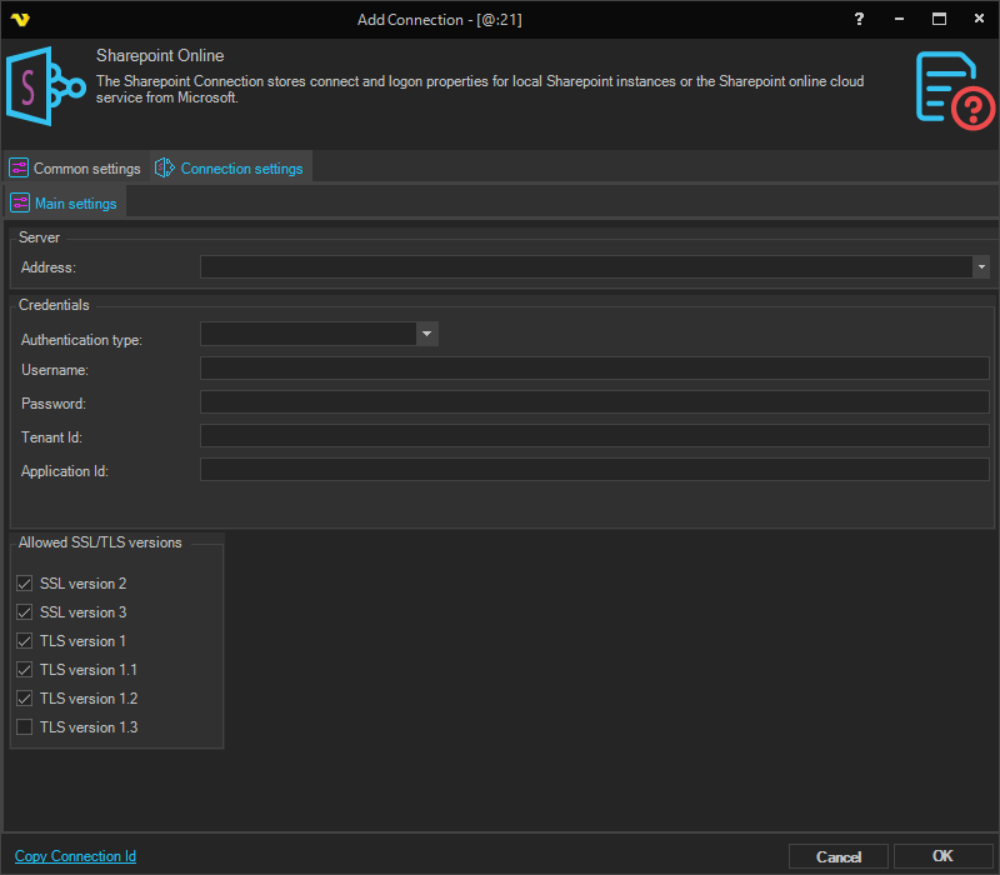The height and width of the screenshot is (875, 1000).
Task: Toggle SSL version 3 checkbox
Action: [x=25, y=612]
